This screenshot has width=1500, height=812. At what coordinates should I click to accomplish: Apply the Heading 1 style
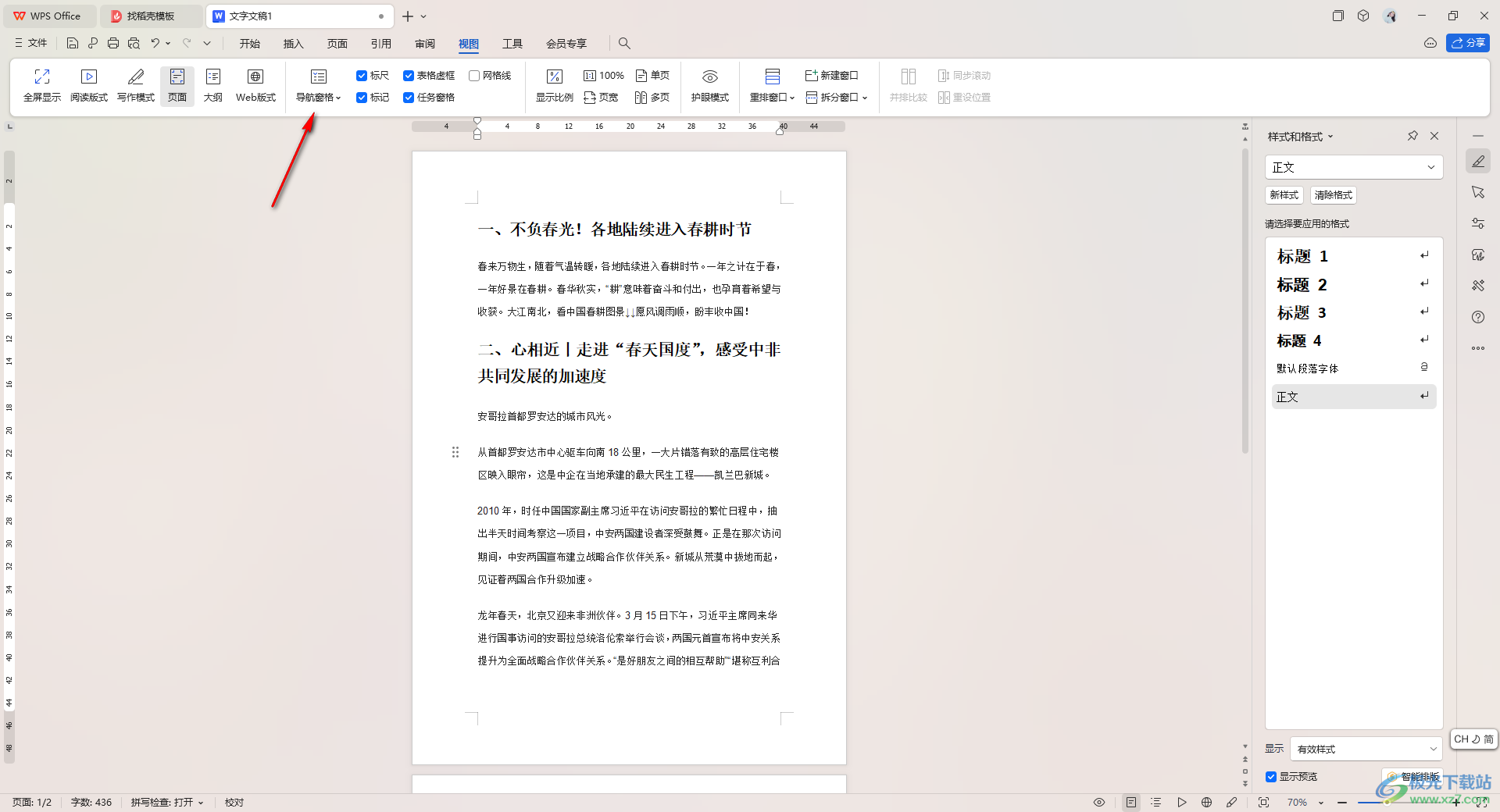coord(1354,256)
